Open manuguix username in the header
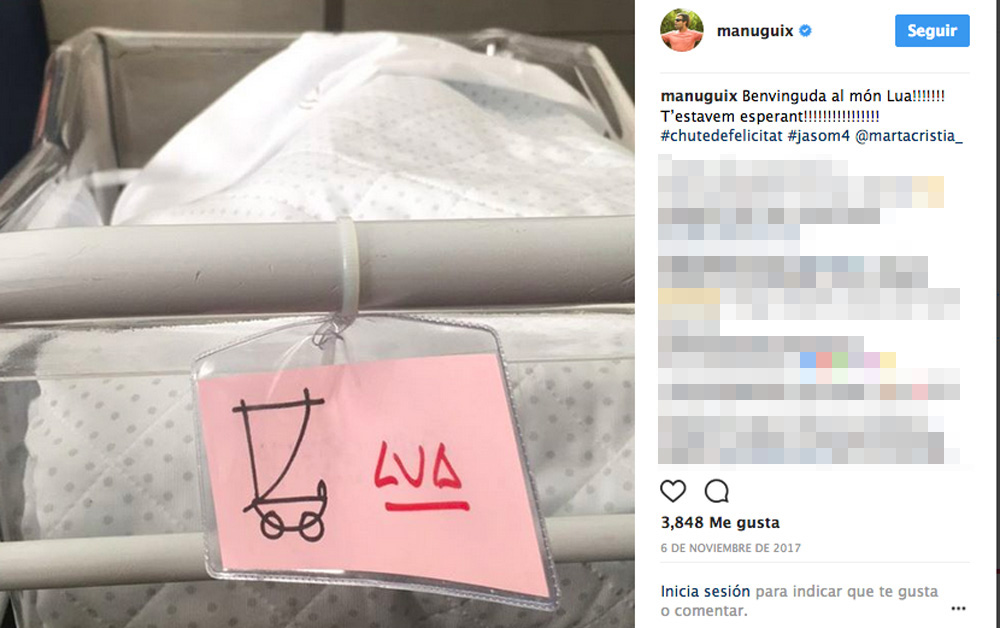Image resolution: width=1000 pixels, height=628 pixels. click(x=754, y=31)
